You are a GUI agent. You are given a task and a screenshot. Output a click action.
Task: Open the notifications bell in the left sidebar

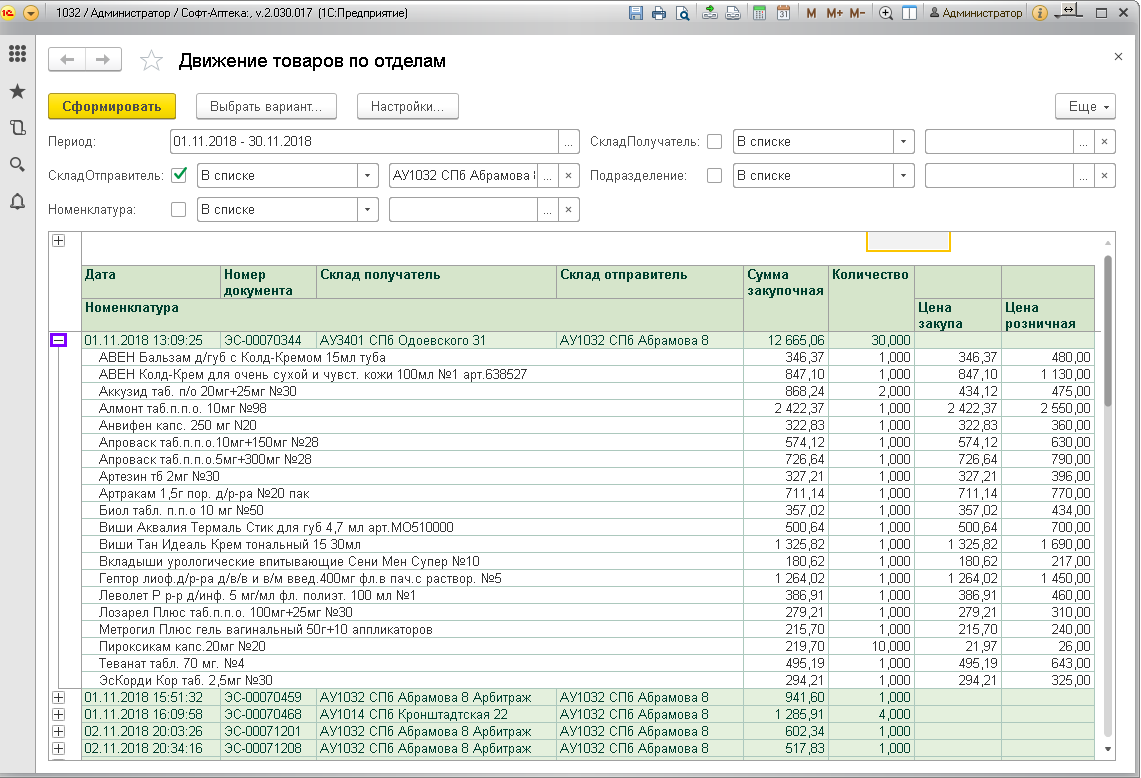17,201
